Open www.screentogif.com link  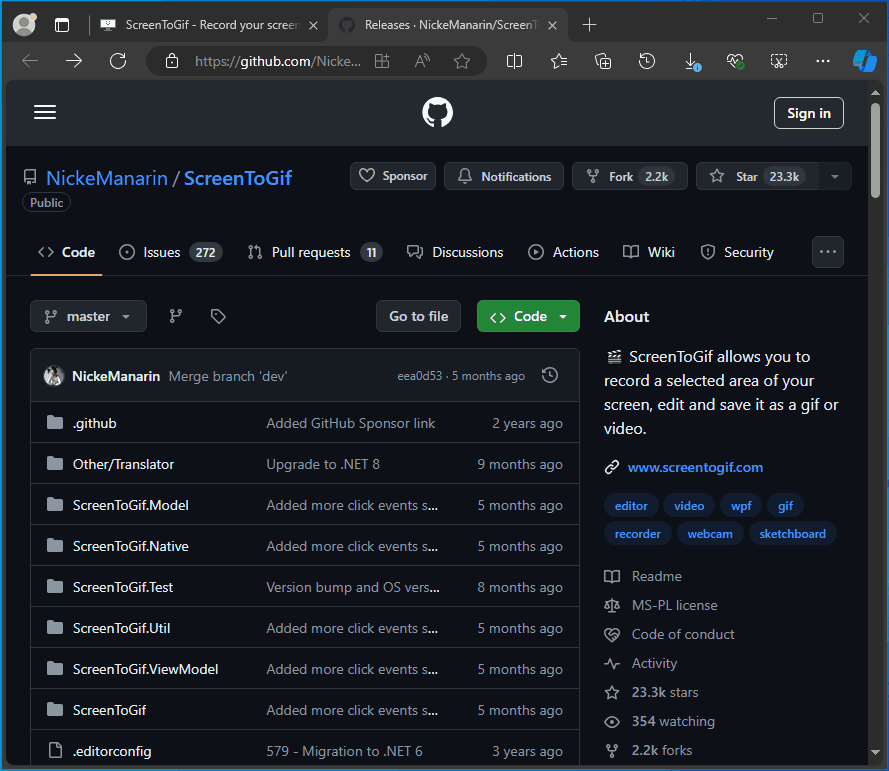(695, 467)
